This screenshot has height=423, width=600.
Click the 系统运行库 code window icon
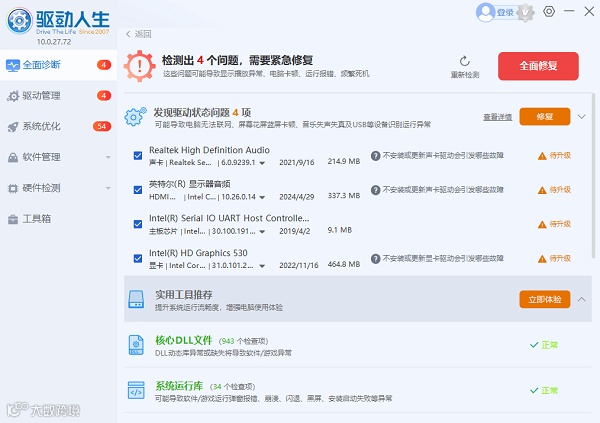136,390
